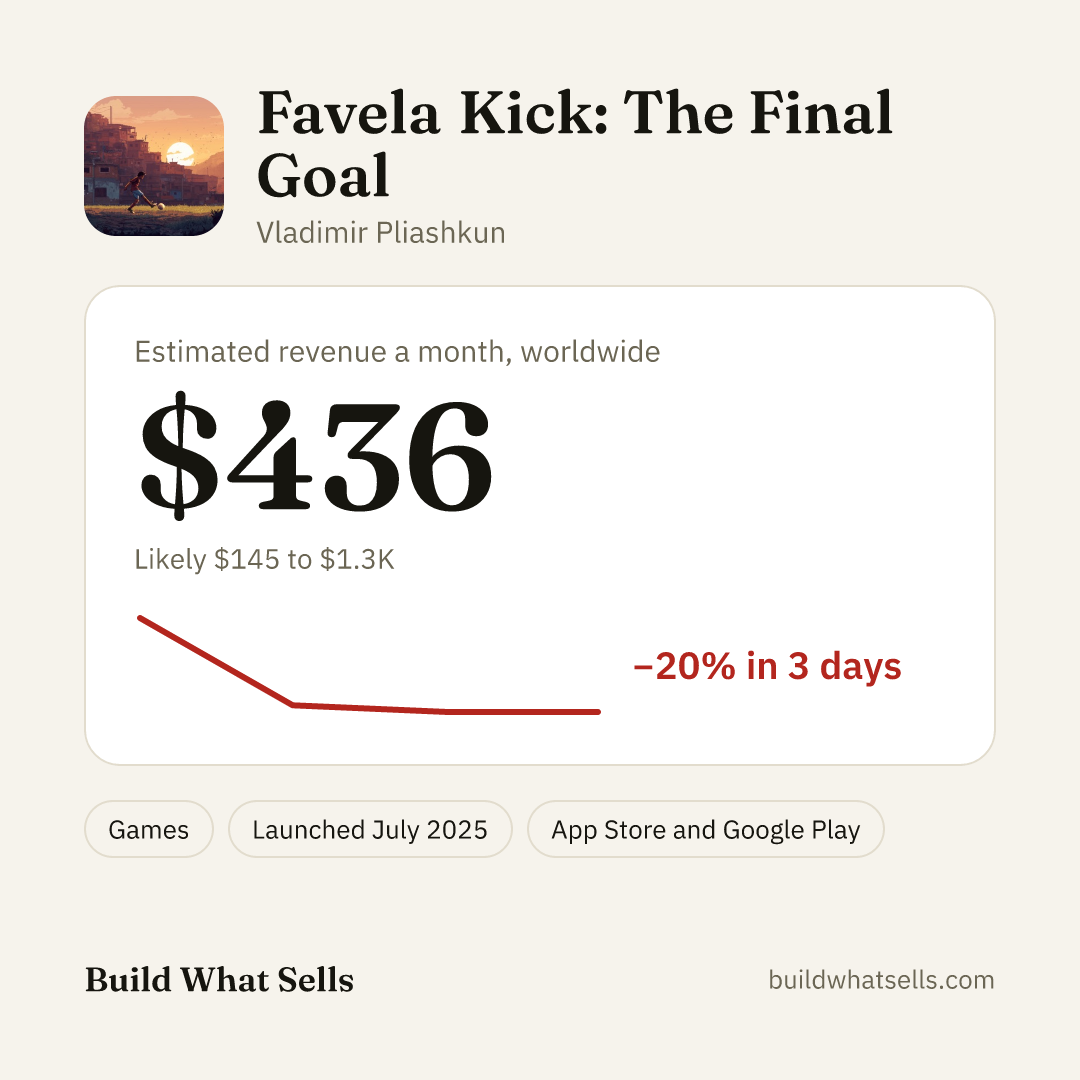Click App Store and Google Play tag

point(705,829)
